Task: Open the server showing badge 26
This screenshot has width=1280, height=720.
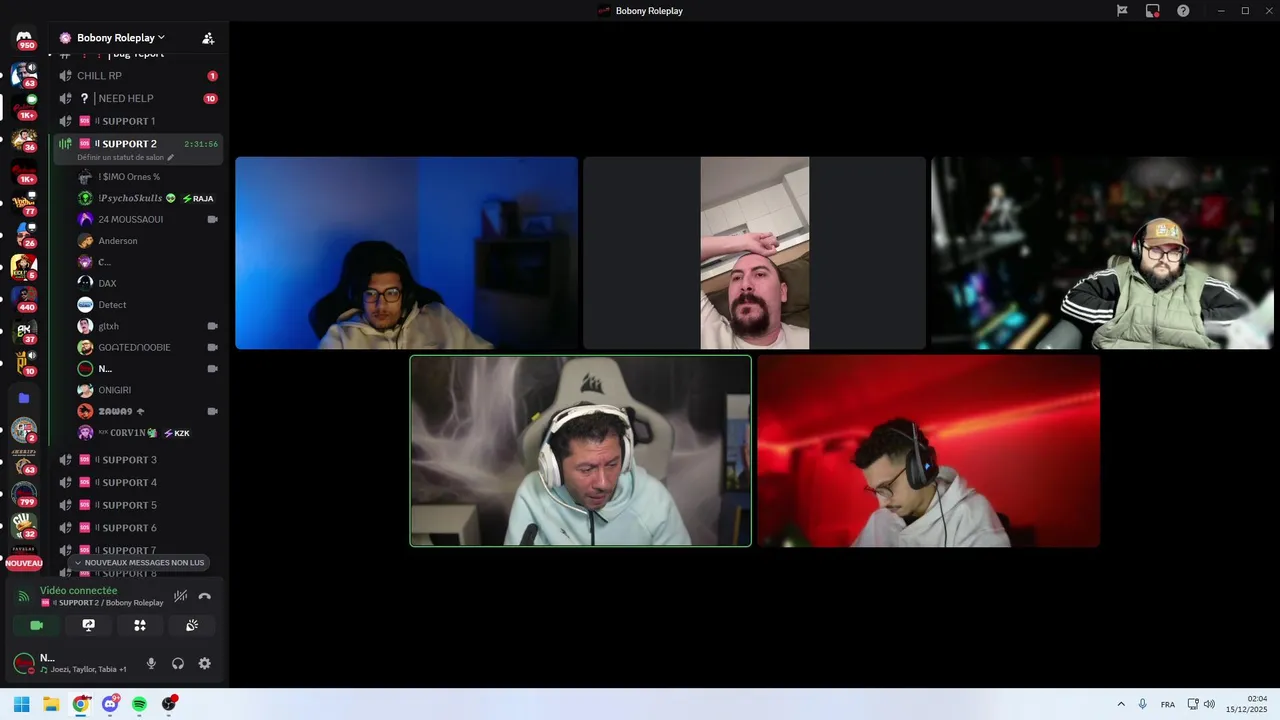Action: pyautogui.click(x=24, y=235)
